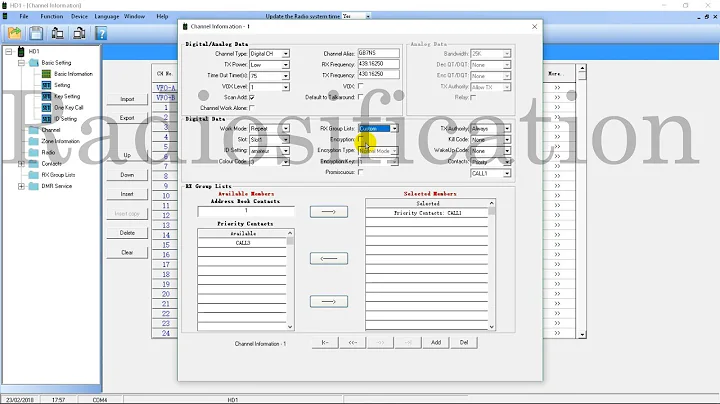The height and width of the screenshot is (404, 720).
Task: Click the Address Book Contacts field
Action: [x=246, y=211]
